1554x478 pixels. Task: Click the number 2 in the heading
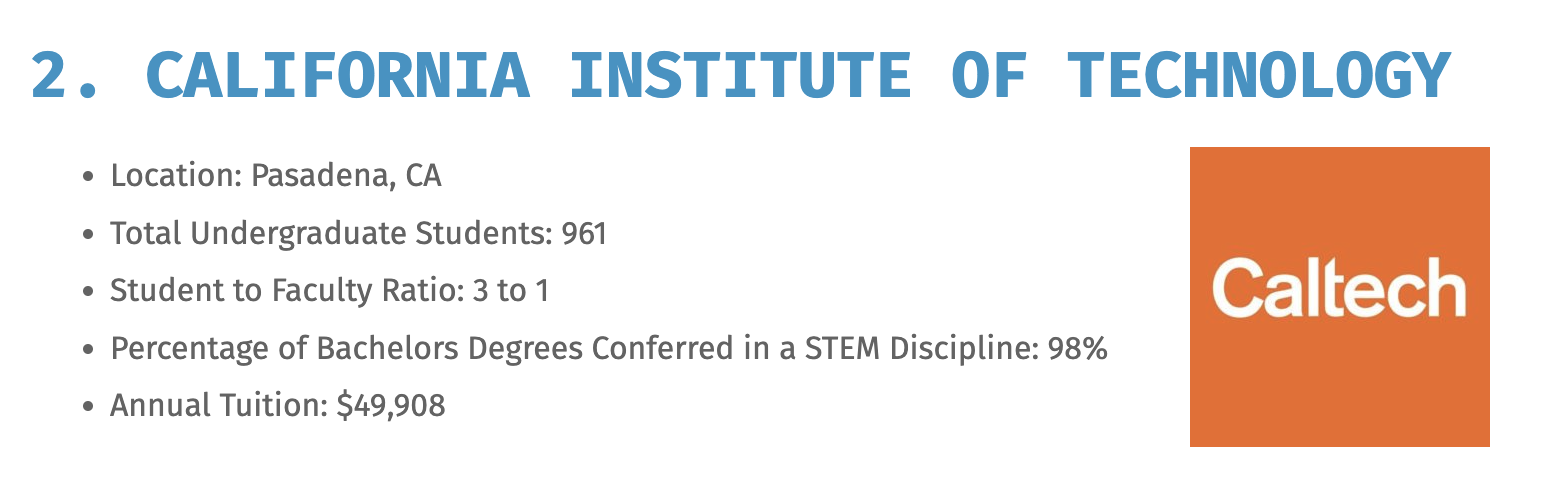pos(49,75)
